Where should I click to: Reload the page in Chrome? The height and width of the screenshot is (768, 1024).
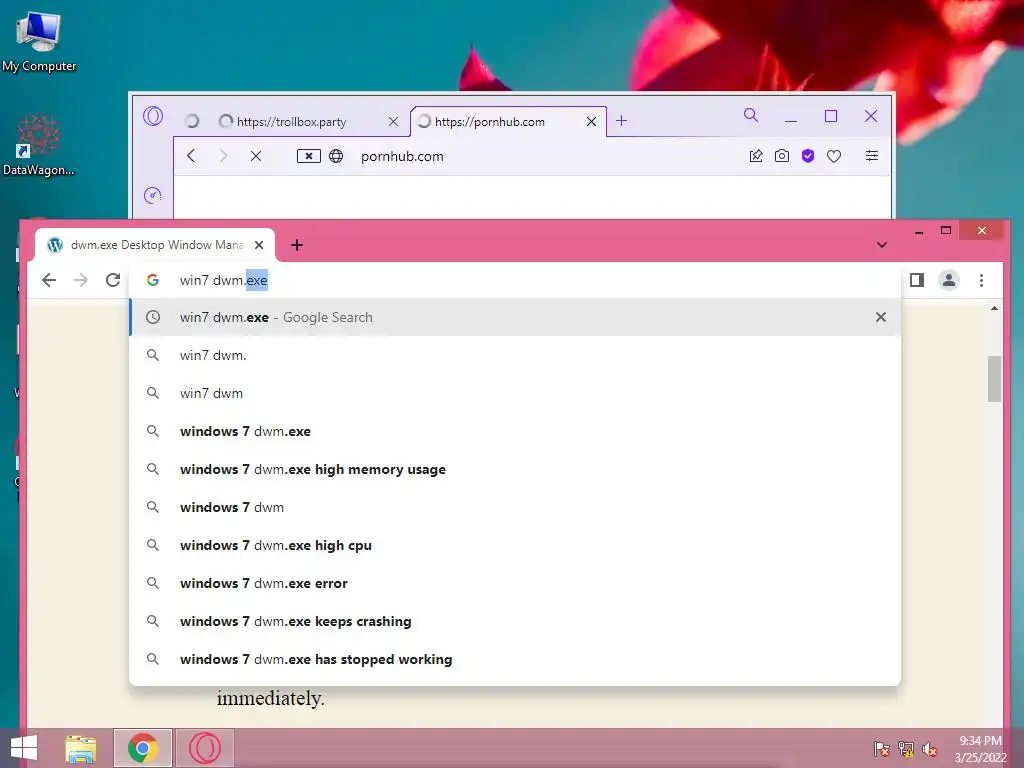pyautogui.click(x=113, y=280)
